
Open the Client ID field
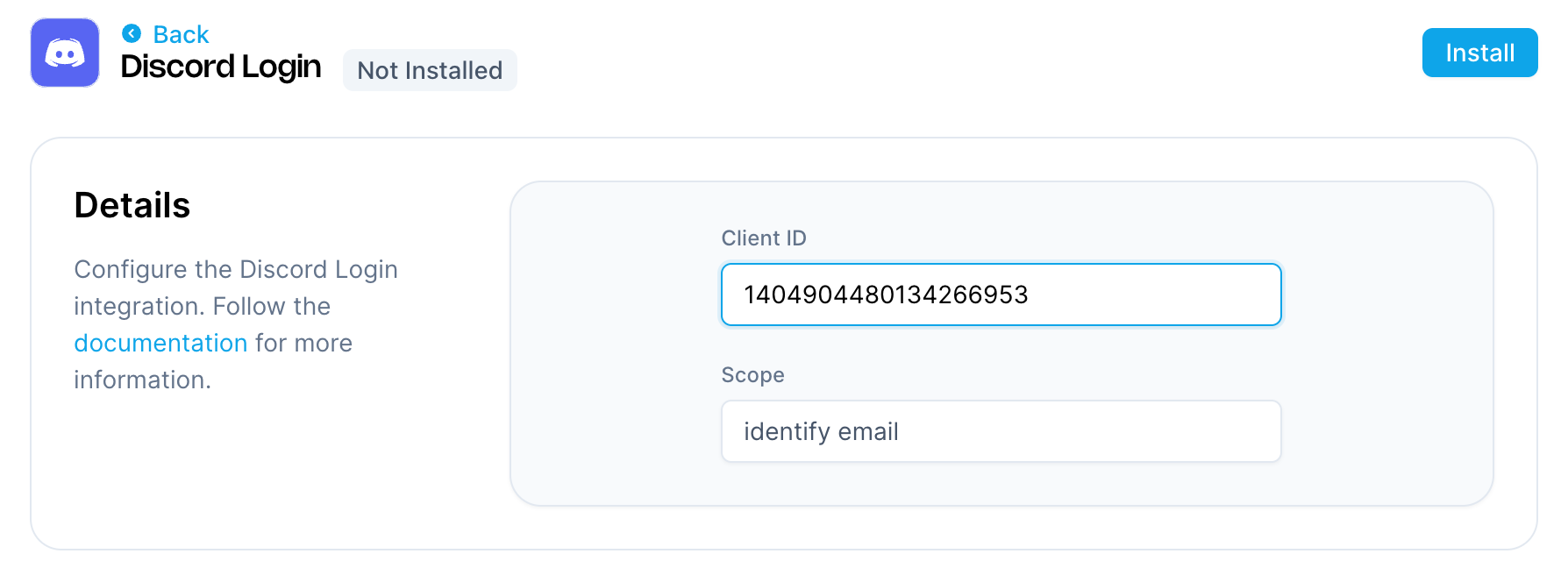click(x=1000, y=295)
